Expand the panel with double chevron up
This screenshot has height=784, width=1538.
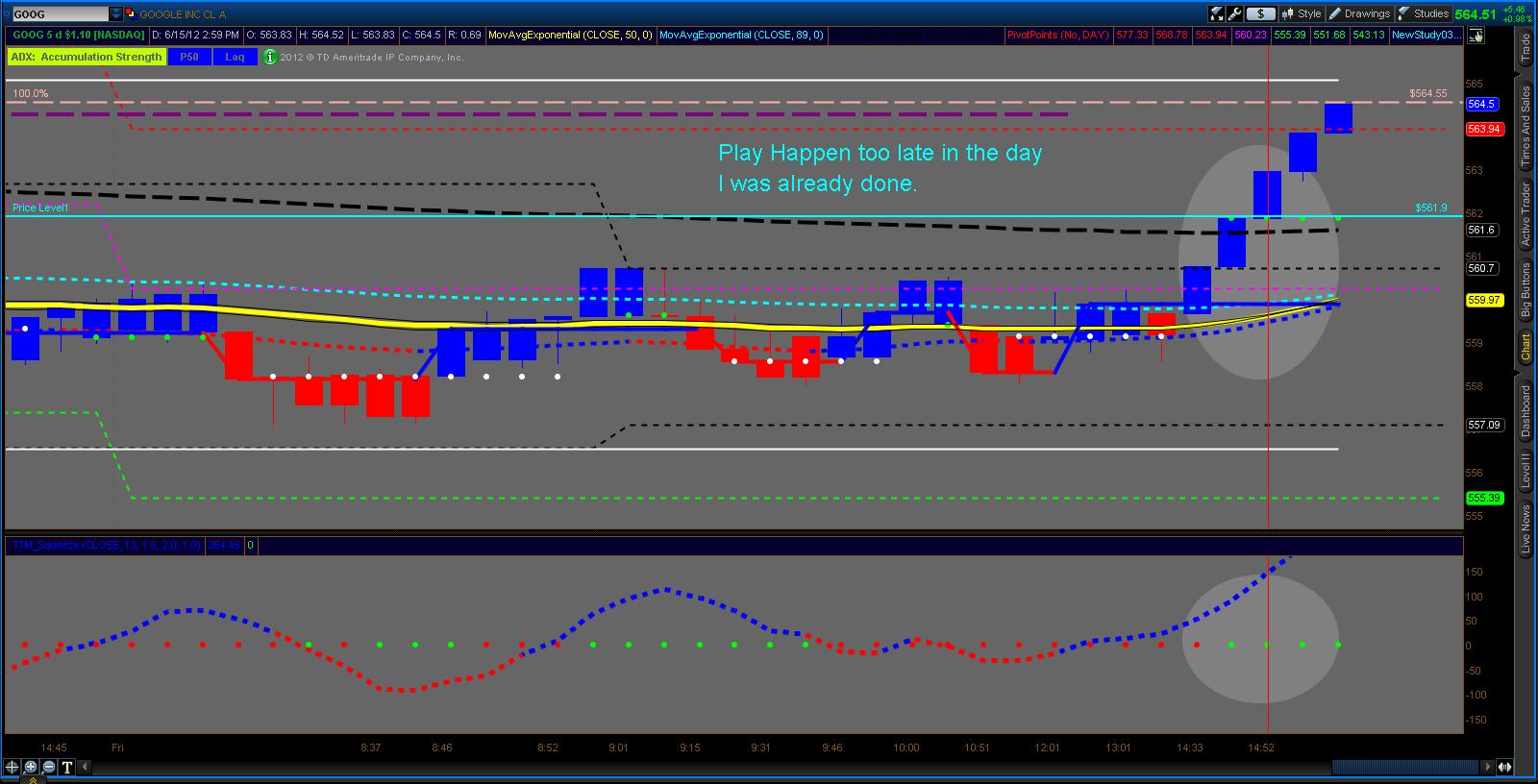coord(34,779)
